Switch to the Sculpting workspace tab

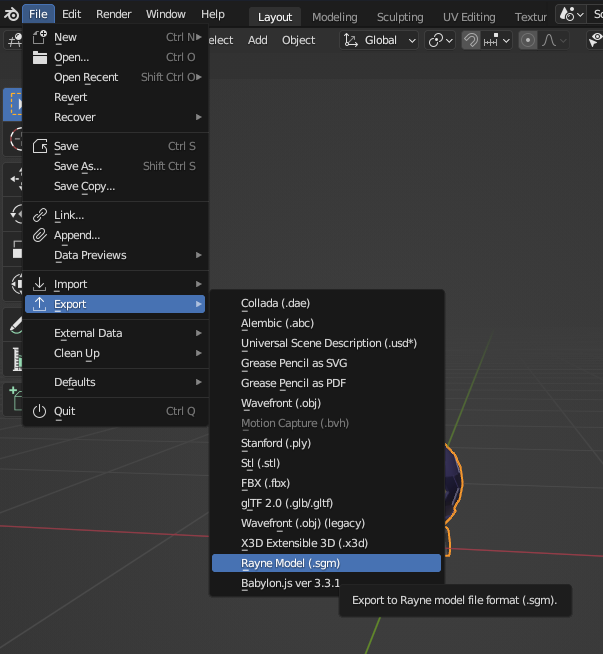(x=400, y=17)
